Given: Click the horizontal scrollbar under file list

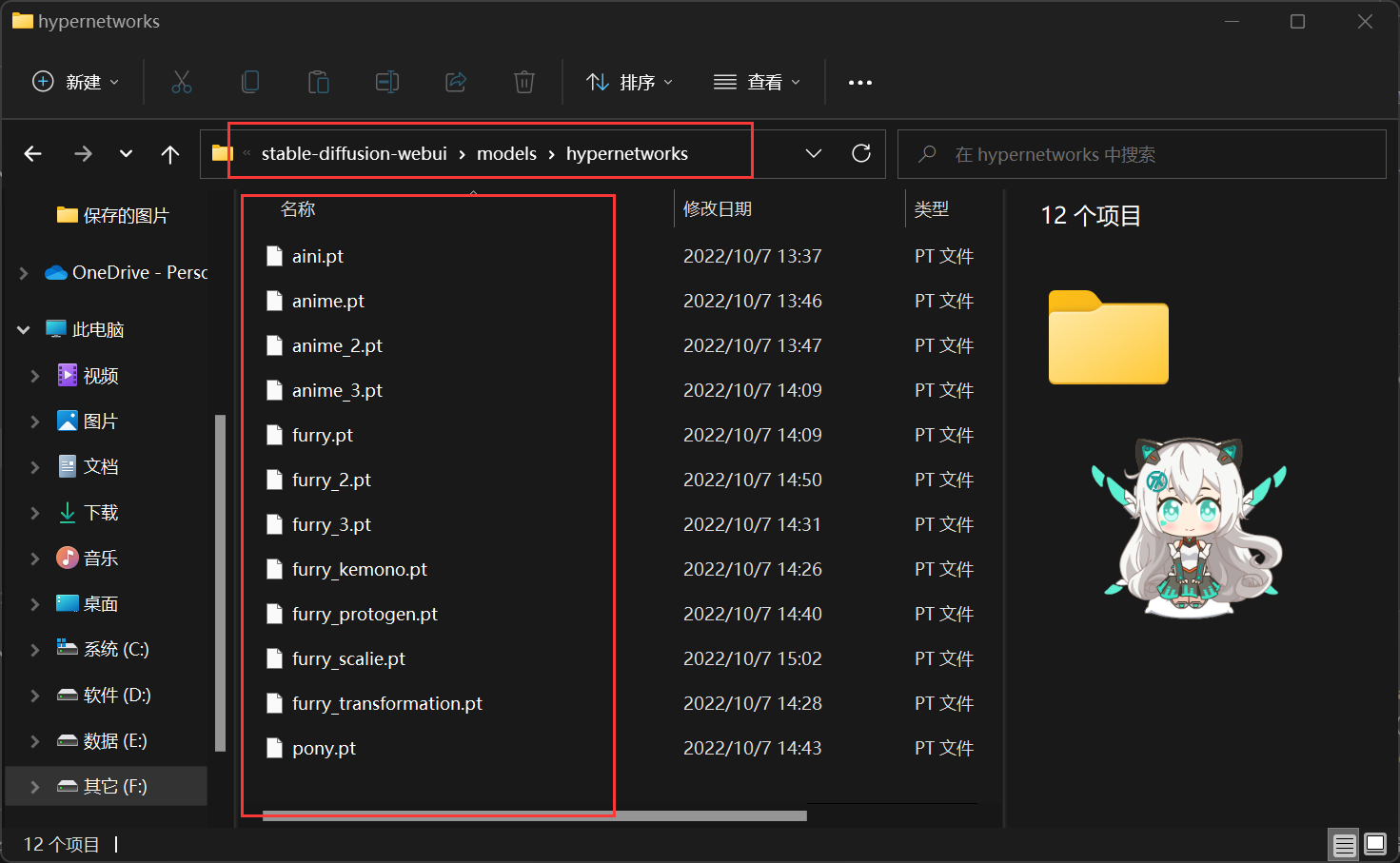Looking at the screenshot, I should click(533, 815).
